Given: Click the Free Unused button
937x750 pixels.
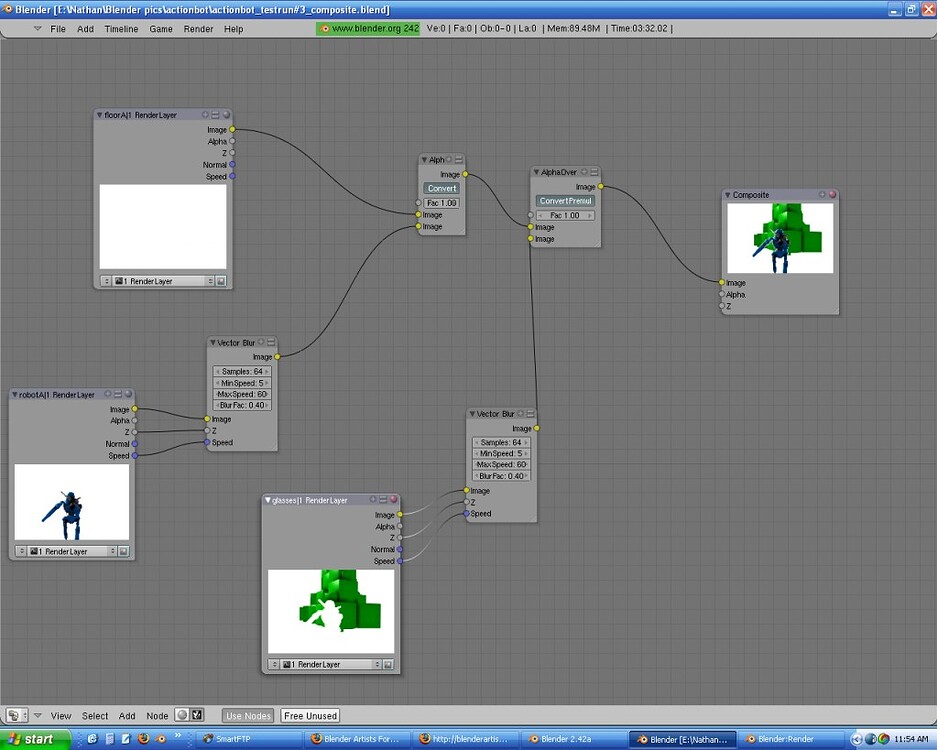Looking at the screenshot, I should pos(310,715).
